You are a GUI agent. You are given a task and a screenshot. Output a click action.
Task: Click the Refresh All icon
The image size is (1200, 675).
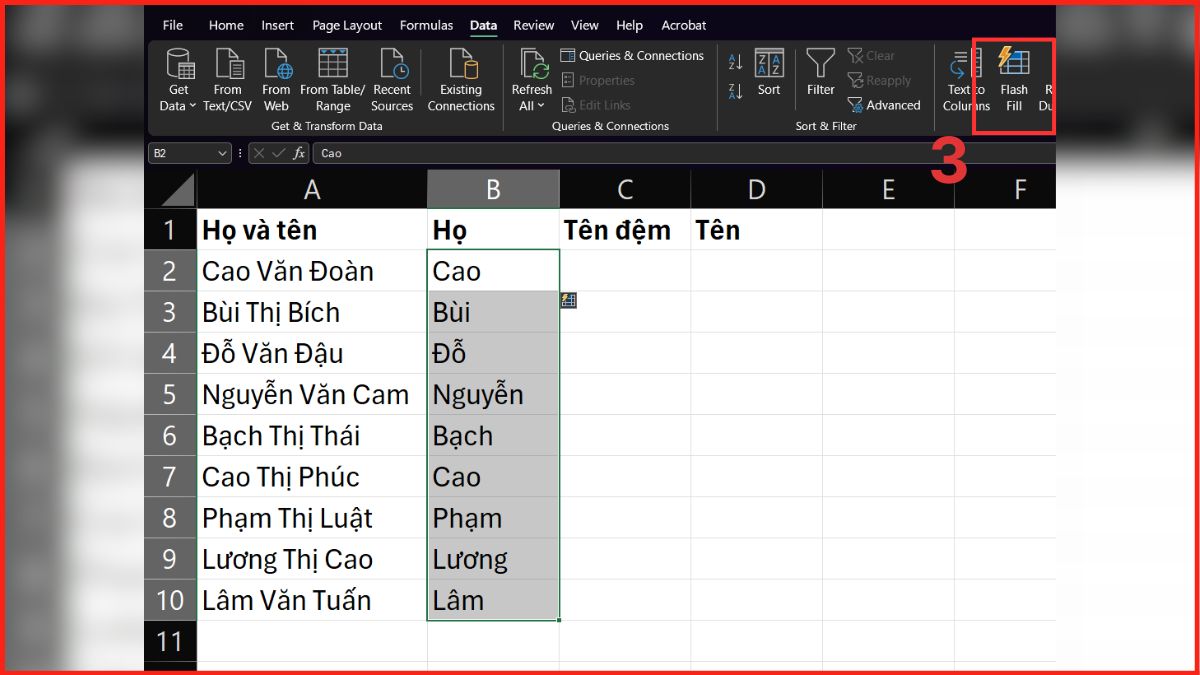tap(531, 68)
